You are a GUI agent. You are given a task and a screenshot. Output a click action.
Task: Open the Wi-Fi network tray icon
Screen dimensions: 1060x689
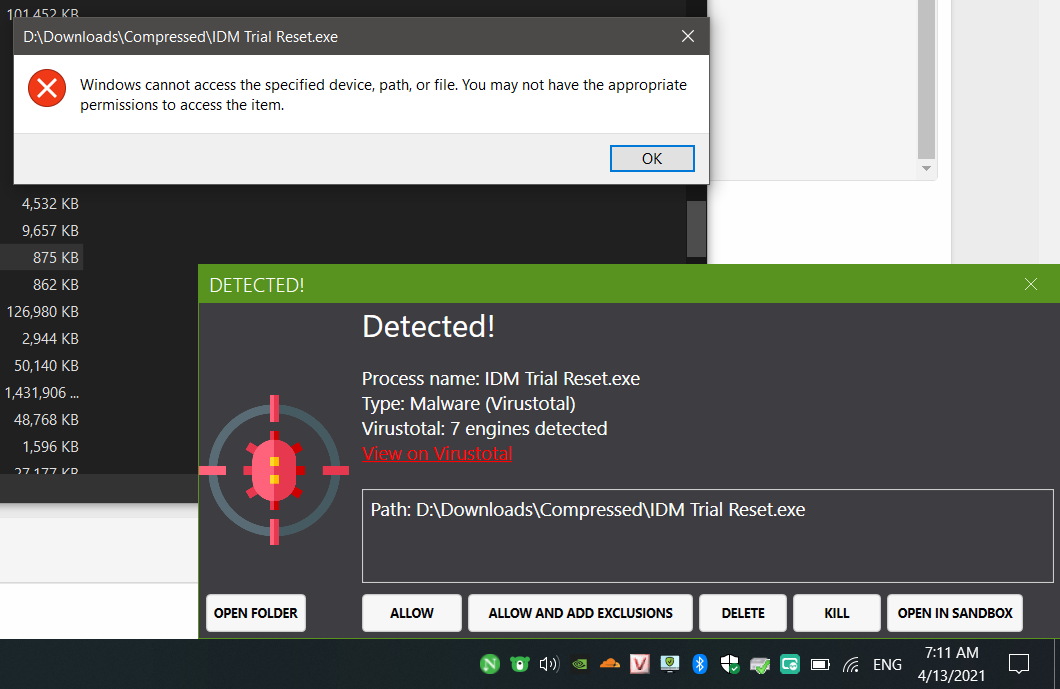pyautogui.click(x=850, y=665)
